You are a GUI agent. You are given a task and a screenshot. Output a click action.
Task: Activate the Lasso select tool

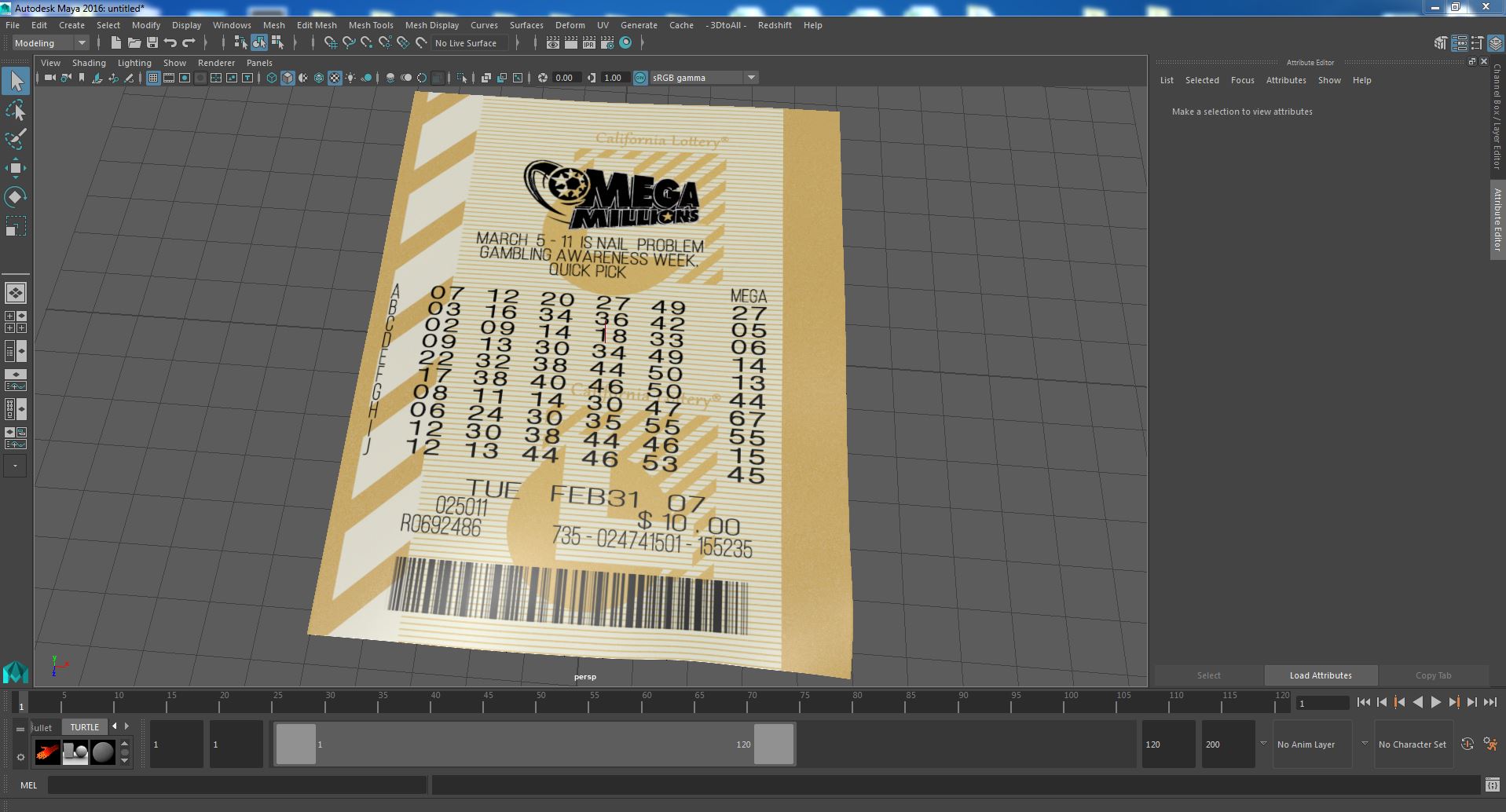point(16,111)
